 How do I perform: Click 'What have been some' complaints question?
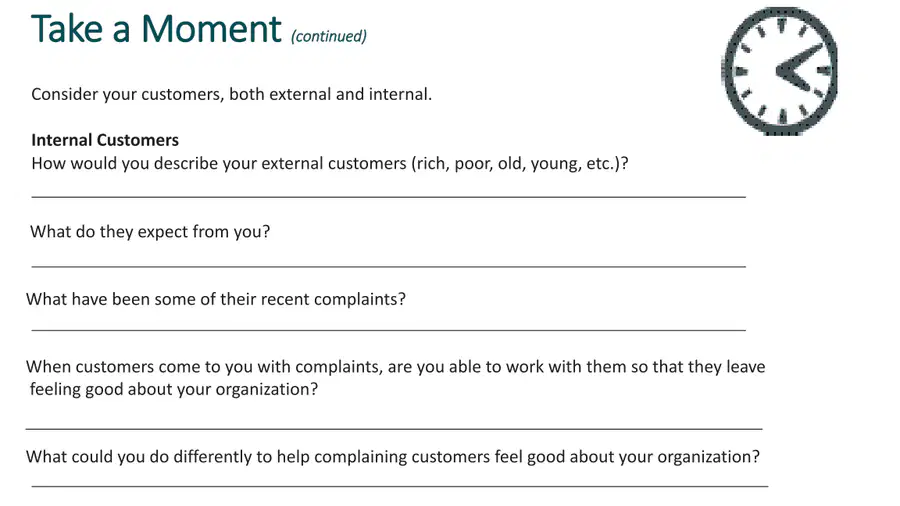coord(216,299)
